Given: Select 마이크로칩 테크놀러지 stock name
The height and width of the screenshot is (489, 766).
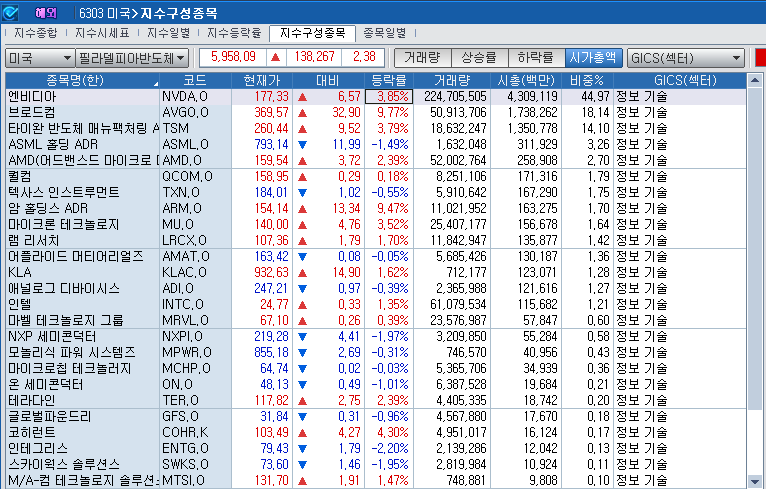Looking at the screenshot, I should [70, 369].
